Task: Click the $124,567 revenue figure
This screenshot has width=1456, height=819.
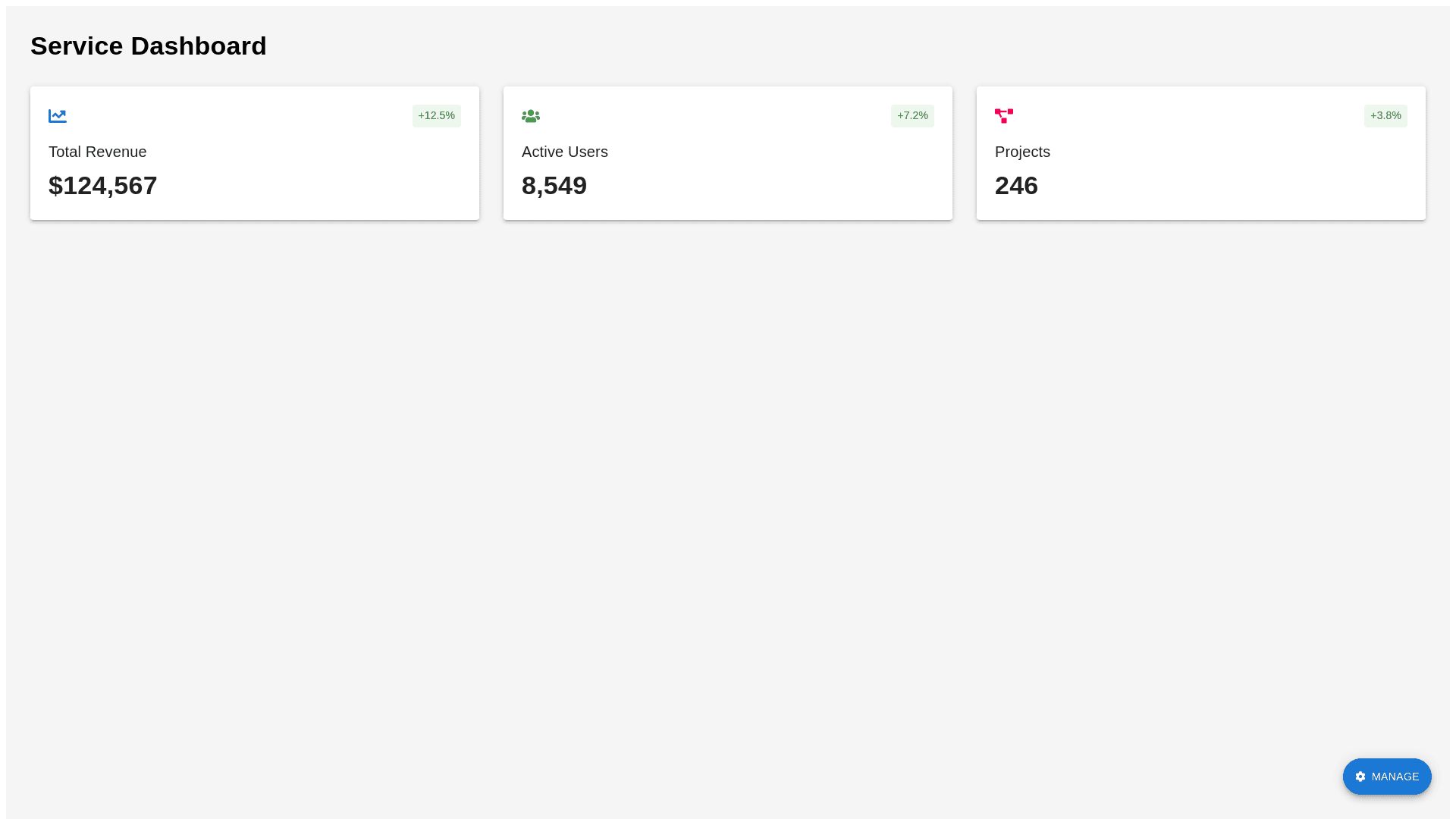Action: point(103,186)
